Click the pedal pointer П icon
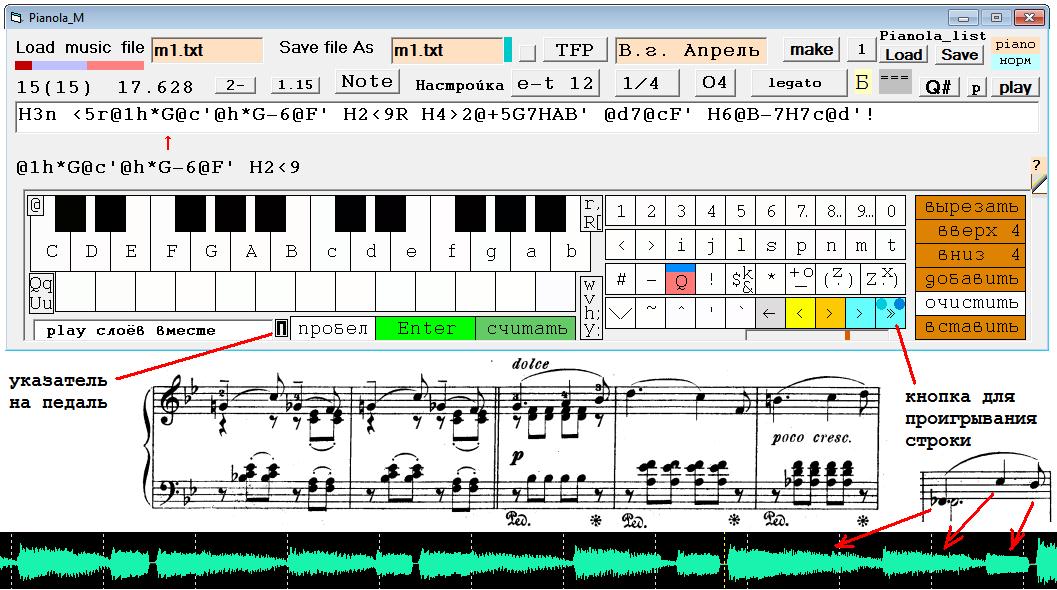The height and width of the screenshot is (590, 1057). (x=282, y=328)
